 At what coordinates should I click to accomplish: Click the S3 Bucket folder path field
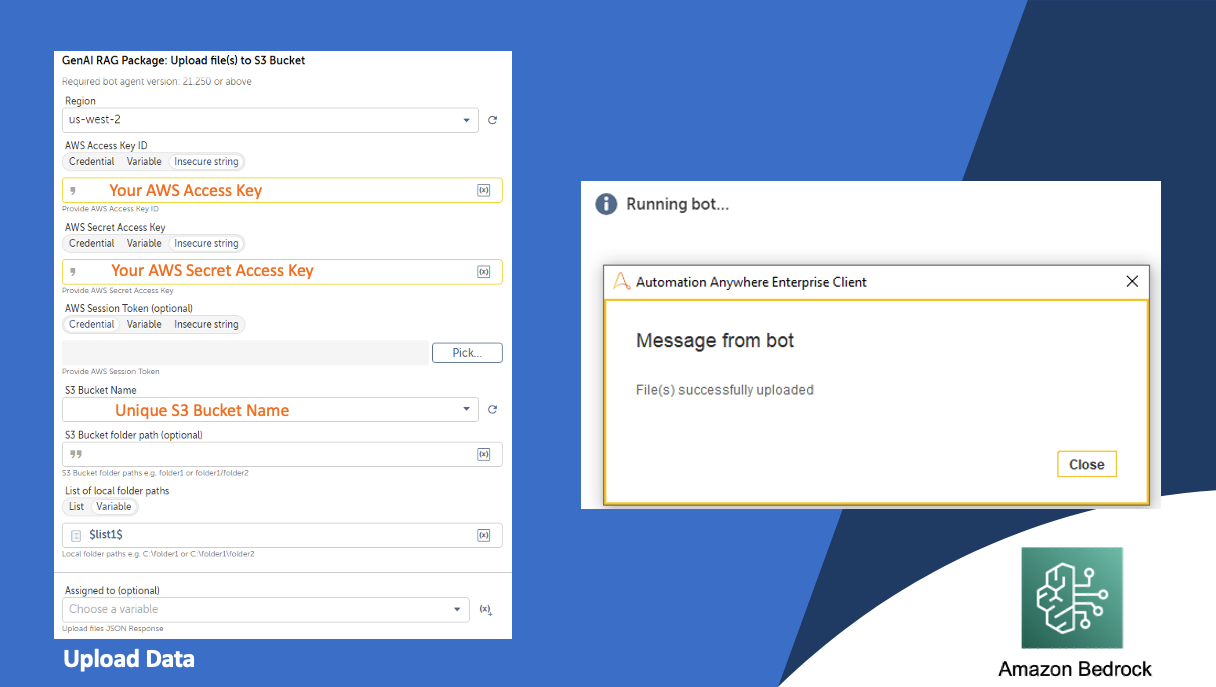coord(282,454)
